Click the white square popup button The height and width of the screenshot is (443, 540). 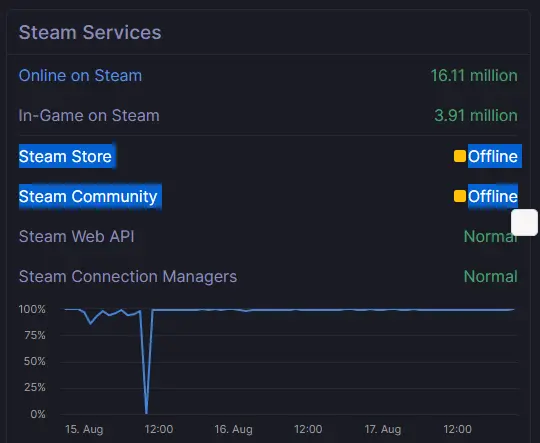click(525, 223)
